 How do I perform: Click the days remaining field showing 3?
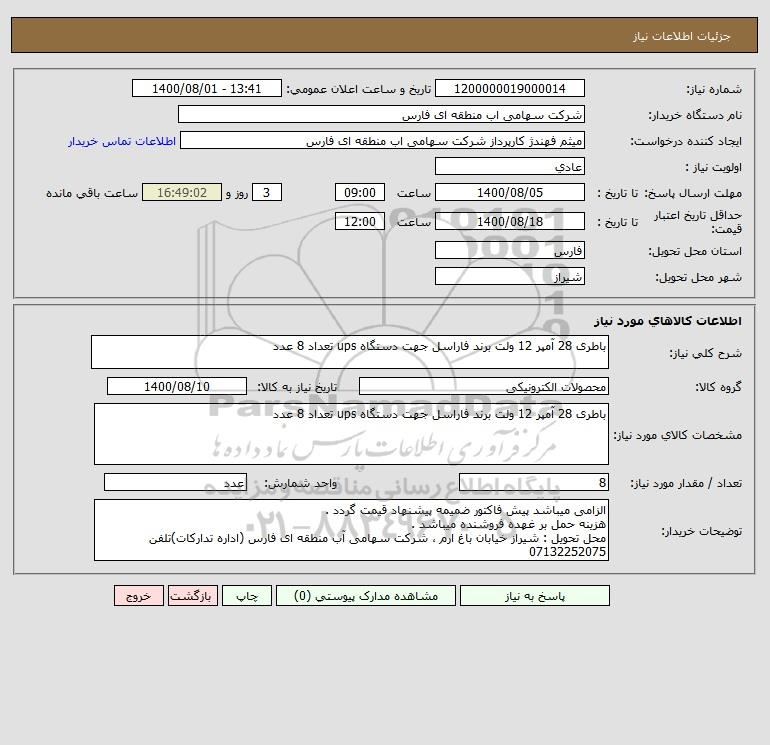pyautogui.click(x=267, y=193)
